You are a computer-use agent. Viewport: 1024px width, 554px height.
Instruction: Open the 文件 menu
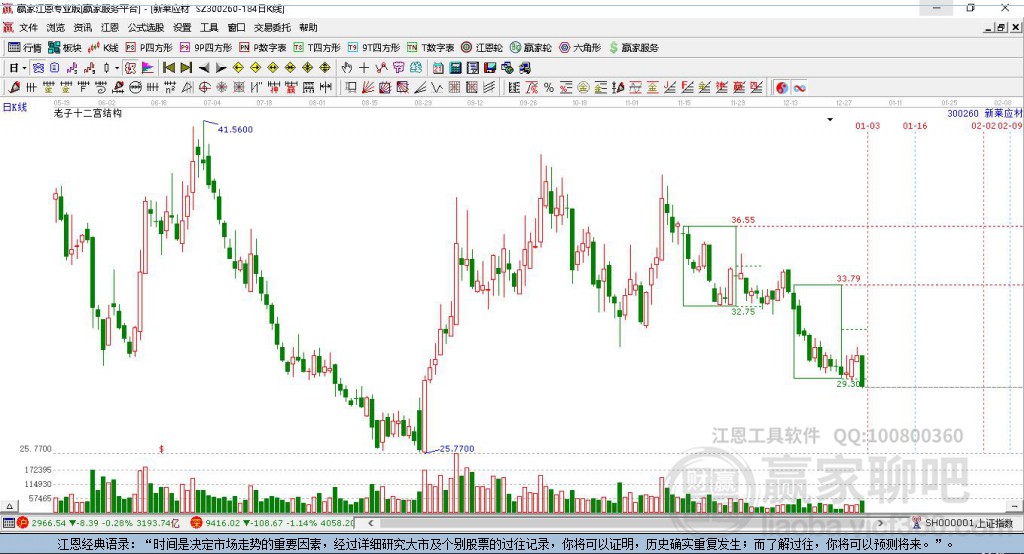tap(28, 27)
